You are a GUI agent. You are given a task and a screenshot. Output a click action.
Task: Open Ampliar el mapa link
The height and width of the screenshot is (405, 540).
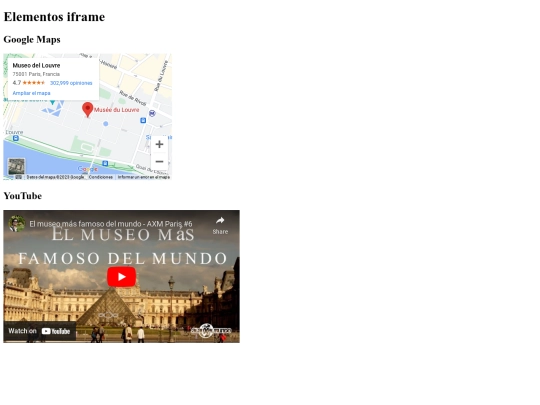[x=31, y=93]
